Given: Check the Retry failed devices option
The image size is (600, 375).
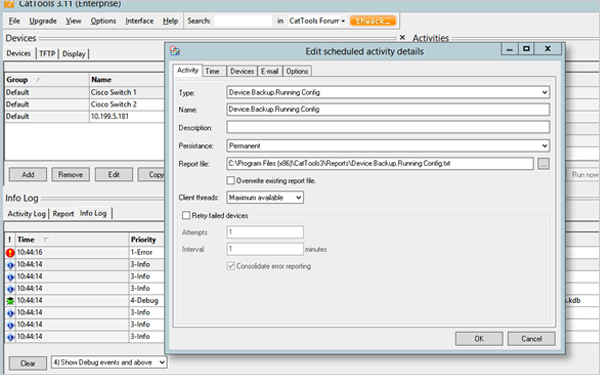Looking at the screenshot, I should [x=186, y=215].
